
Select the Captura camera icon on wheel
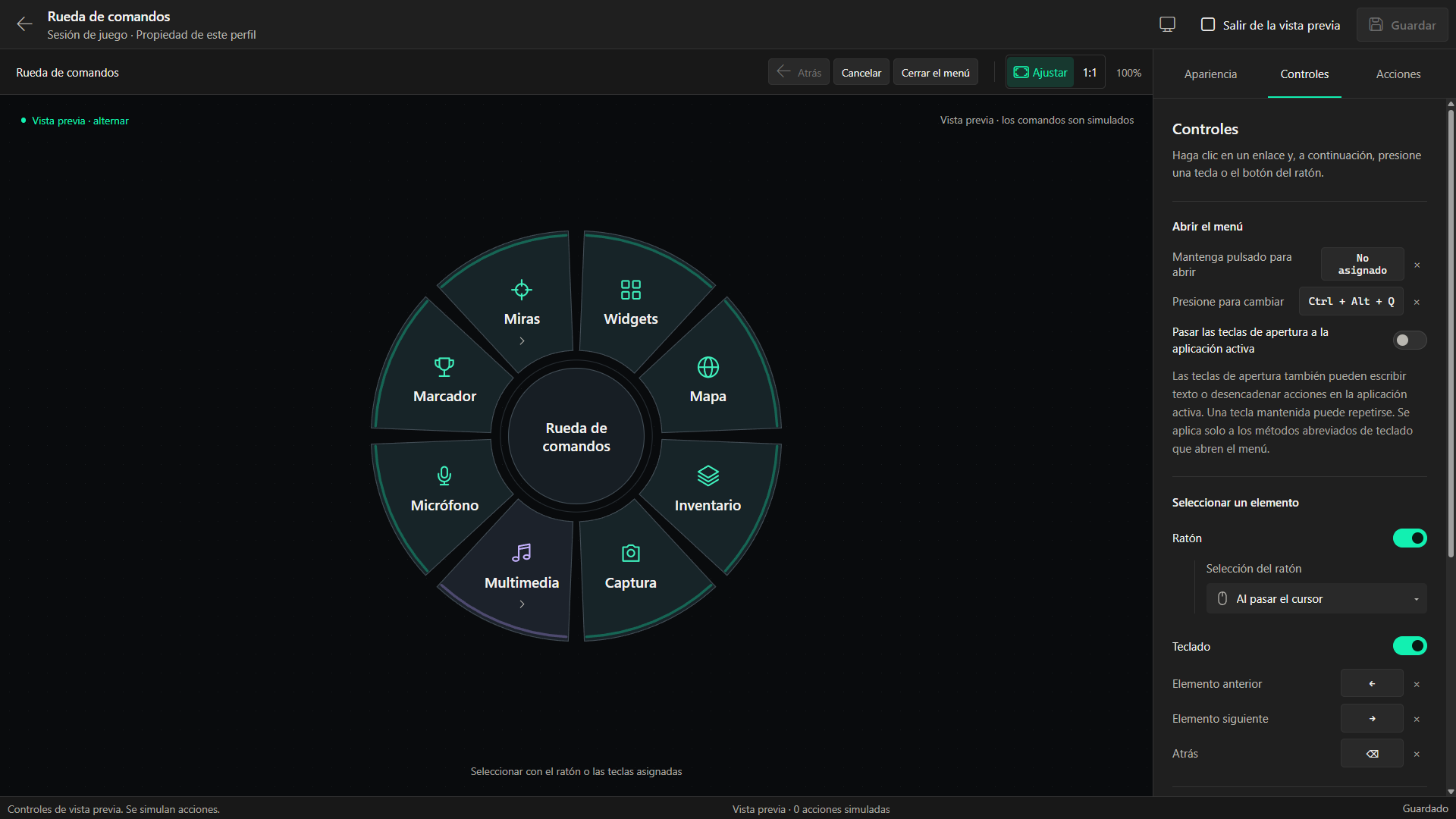tap(630, 554)
